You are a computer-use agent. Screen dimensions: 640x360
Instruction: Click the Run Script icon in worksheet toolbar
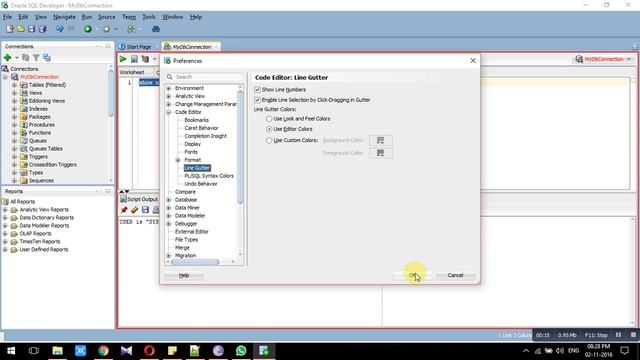tap(134, 59)
